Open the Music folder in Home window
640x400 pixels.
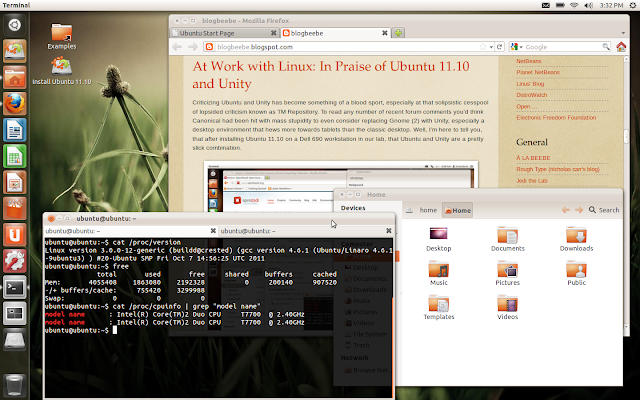click(x=438, y=274)
